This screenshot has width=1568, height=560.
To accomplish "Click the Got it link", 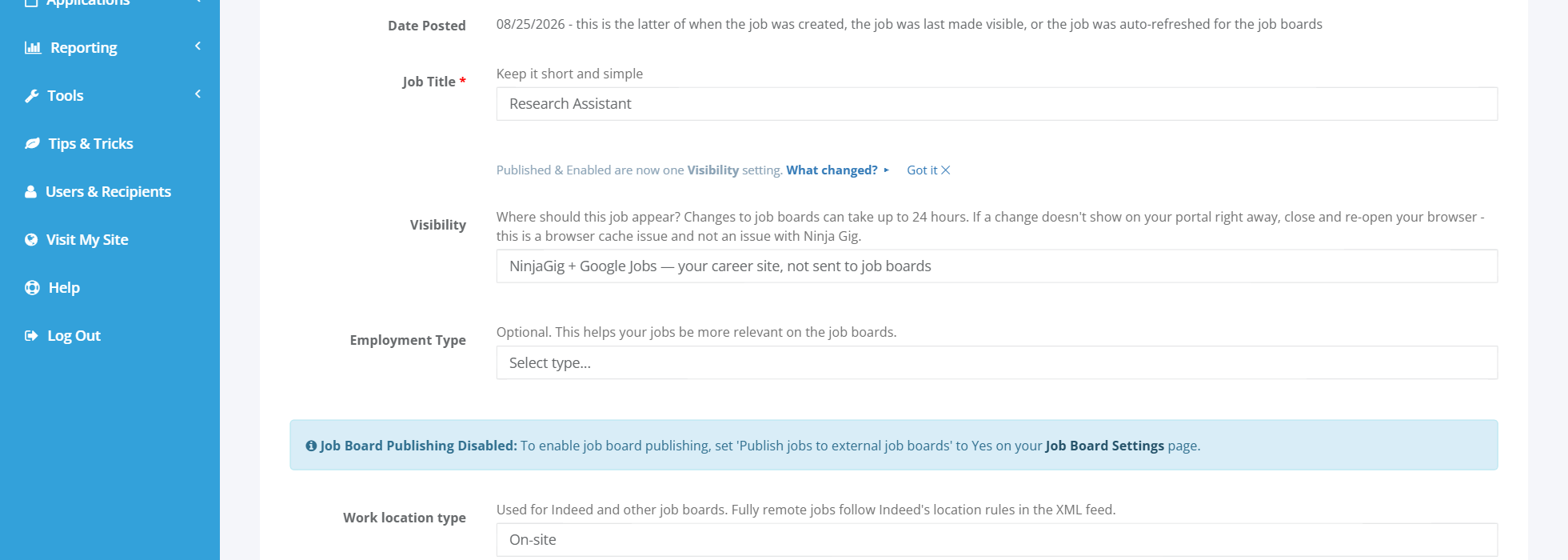I will 922,170.
